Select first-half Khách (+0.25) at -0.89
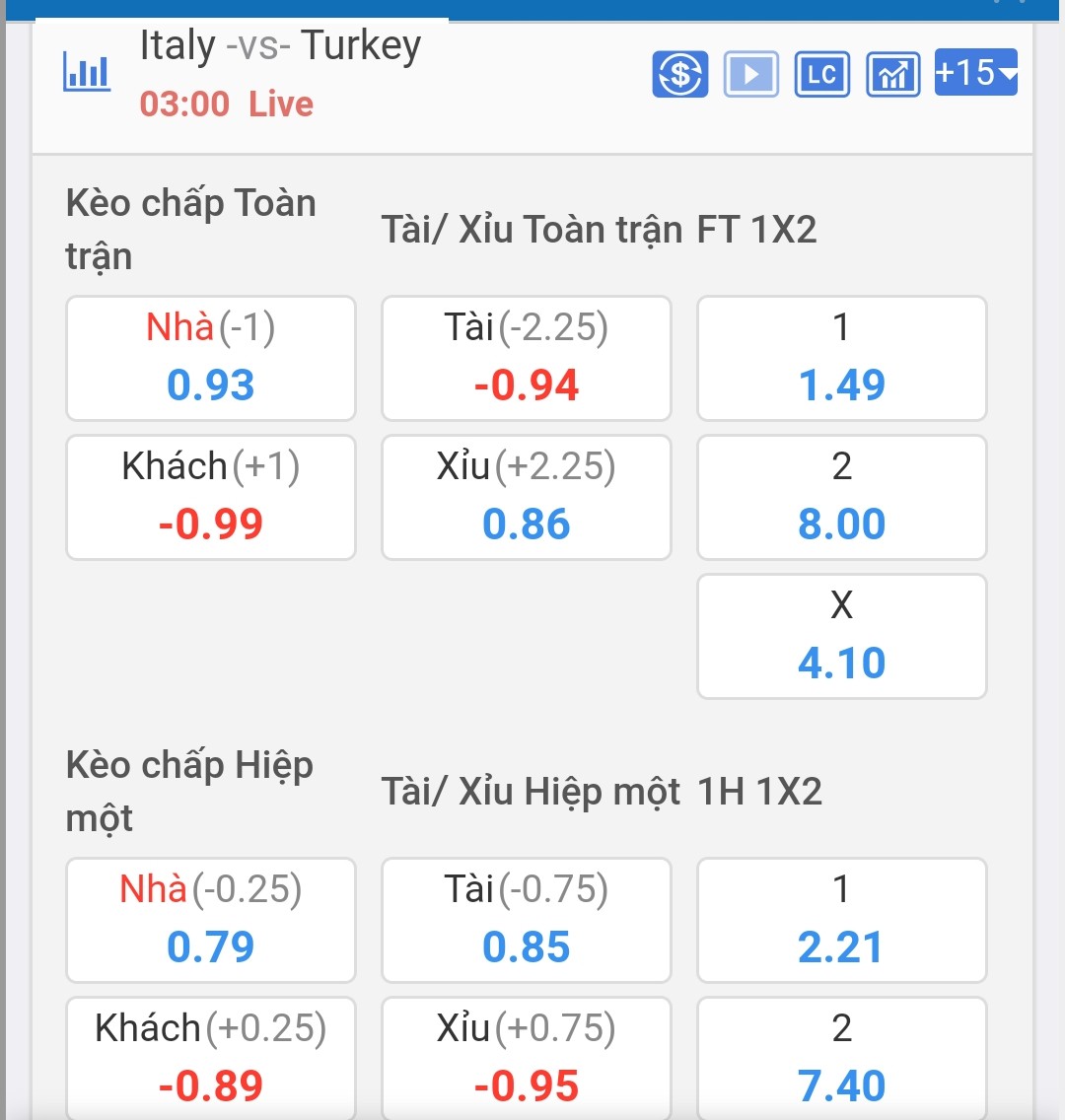1065x1120 pixels. click(210, 1058)
